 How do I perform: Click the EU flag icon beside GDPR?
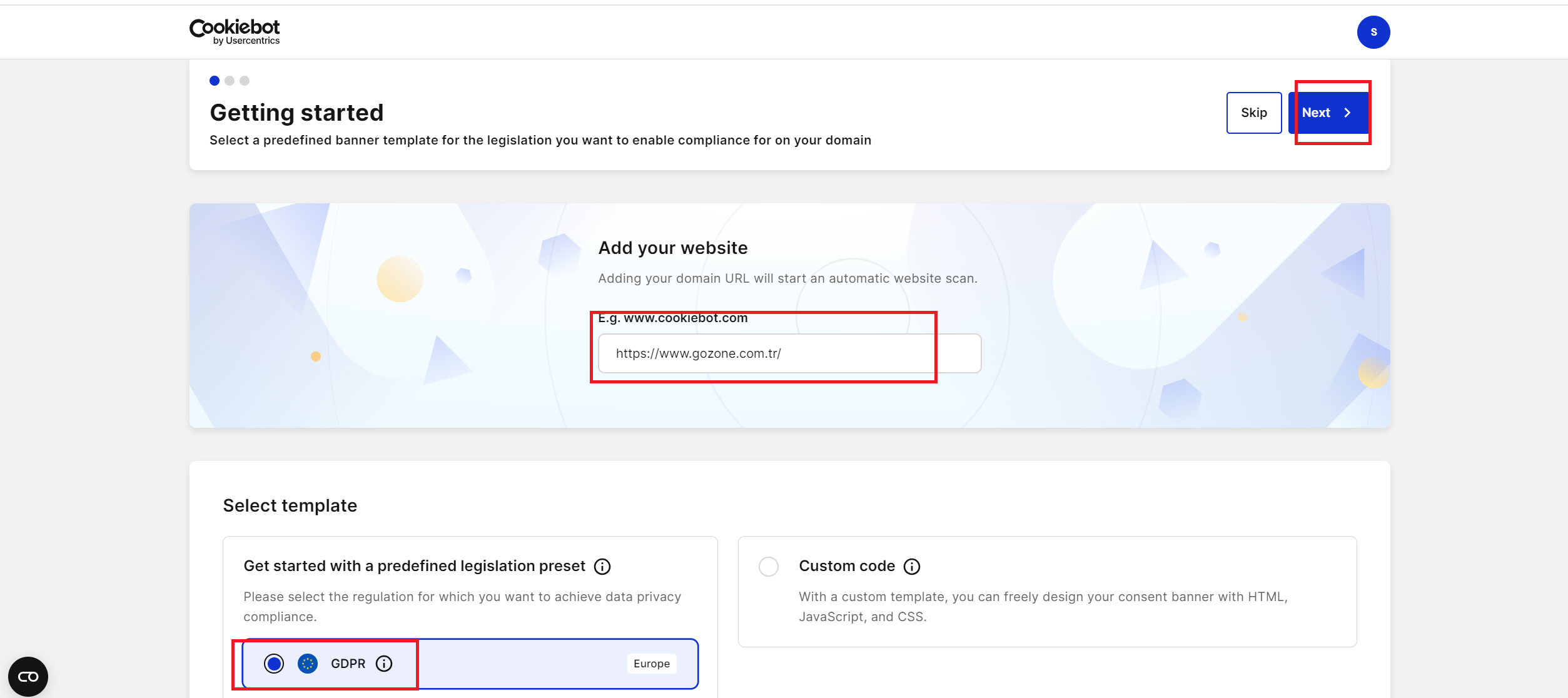pyautogui.click(x=308, y=664)
